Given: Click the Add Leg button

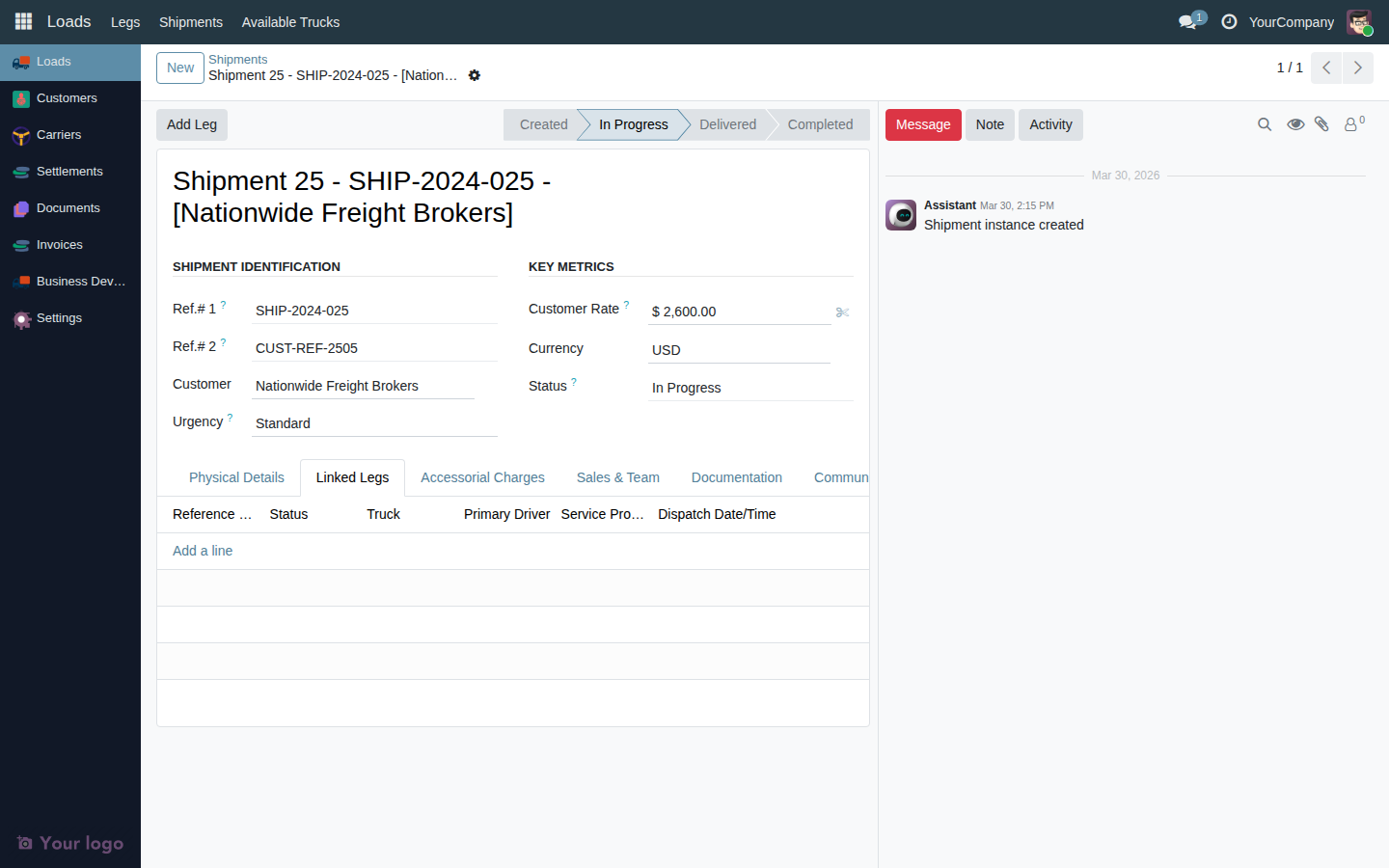Looking at the screenshot, I should (x=192, y=124).
